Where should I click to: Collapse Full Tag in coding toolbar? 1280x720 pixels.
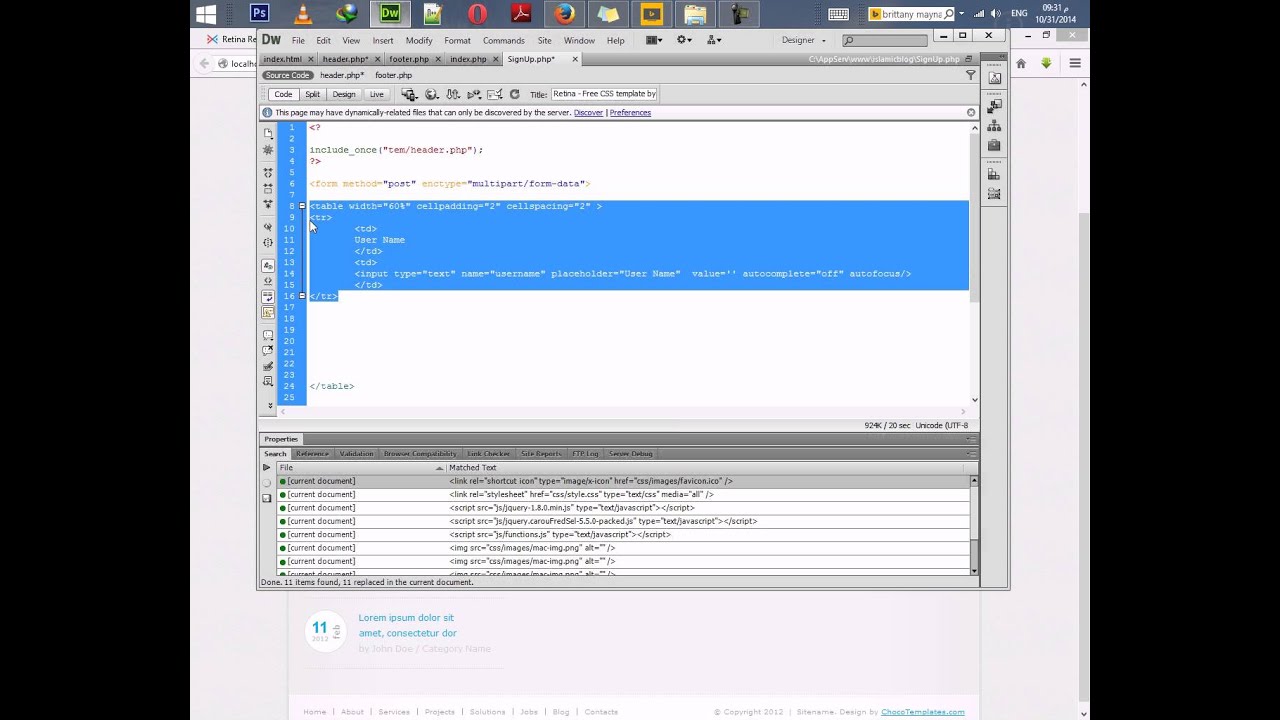click(x=268, y=172)
